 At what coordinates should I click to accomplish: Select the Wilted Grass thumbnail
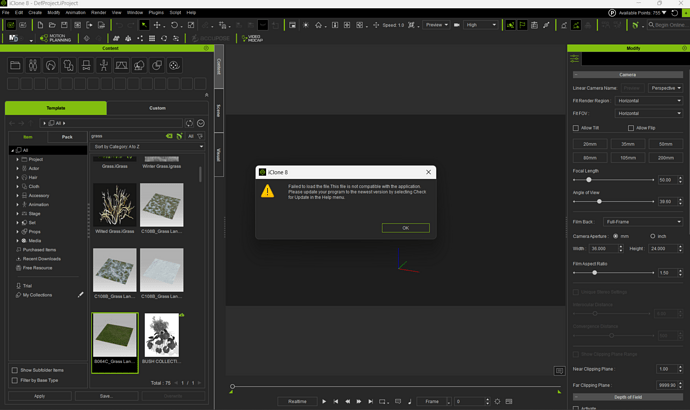click(114, 205)
